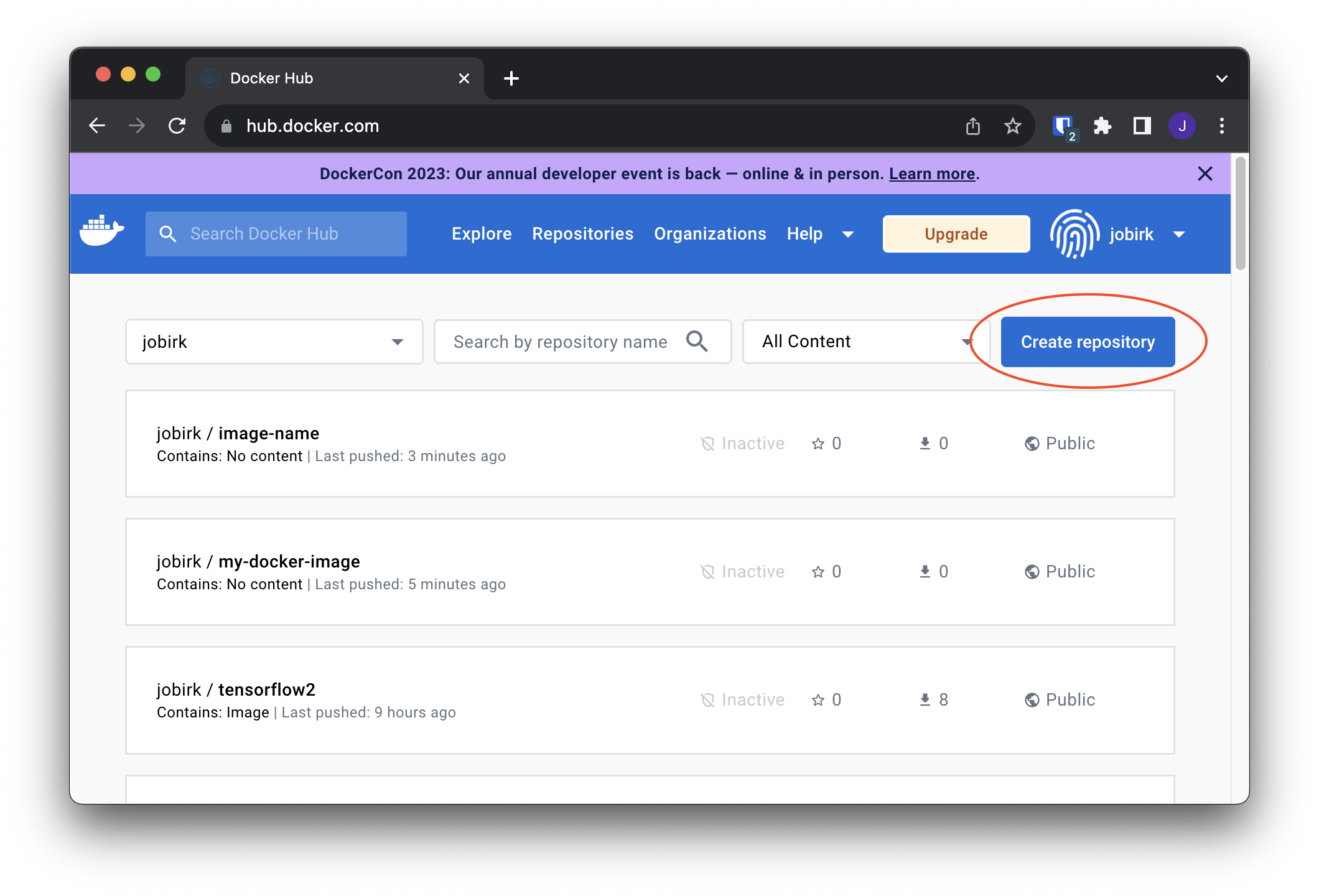The image size is (1319, 896).
Task: Follow the Learn more link
Action: click(931, 174)
